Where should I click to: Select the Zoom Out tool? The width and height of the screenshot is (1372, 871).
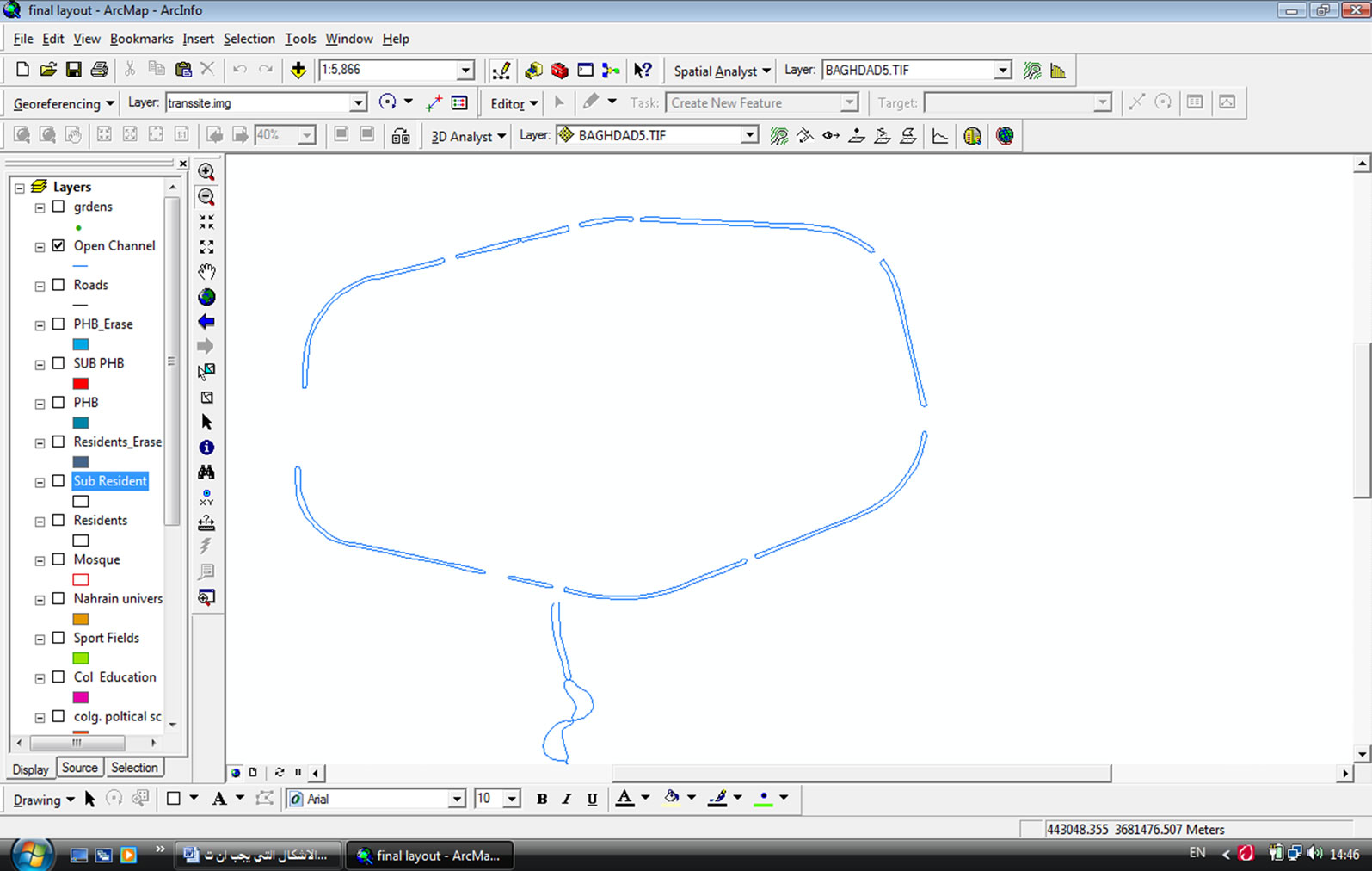tap(206, 196)
